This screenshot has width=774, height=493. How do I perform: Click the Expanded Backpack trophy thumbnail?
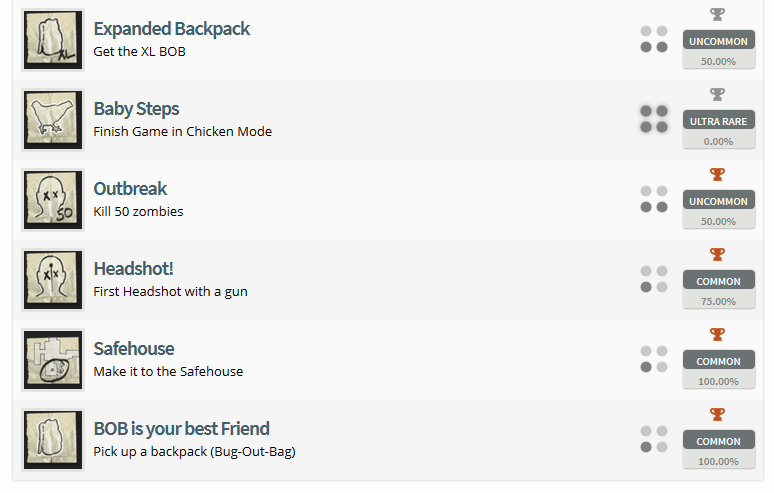pos(52,40)
